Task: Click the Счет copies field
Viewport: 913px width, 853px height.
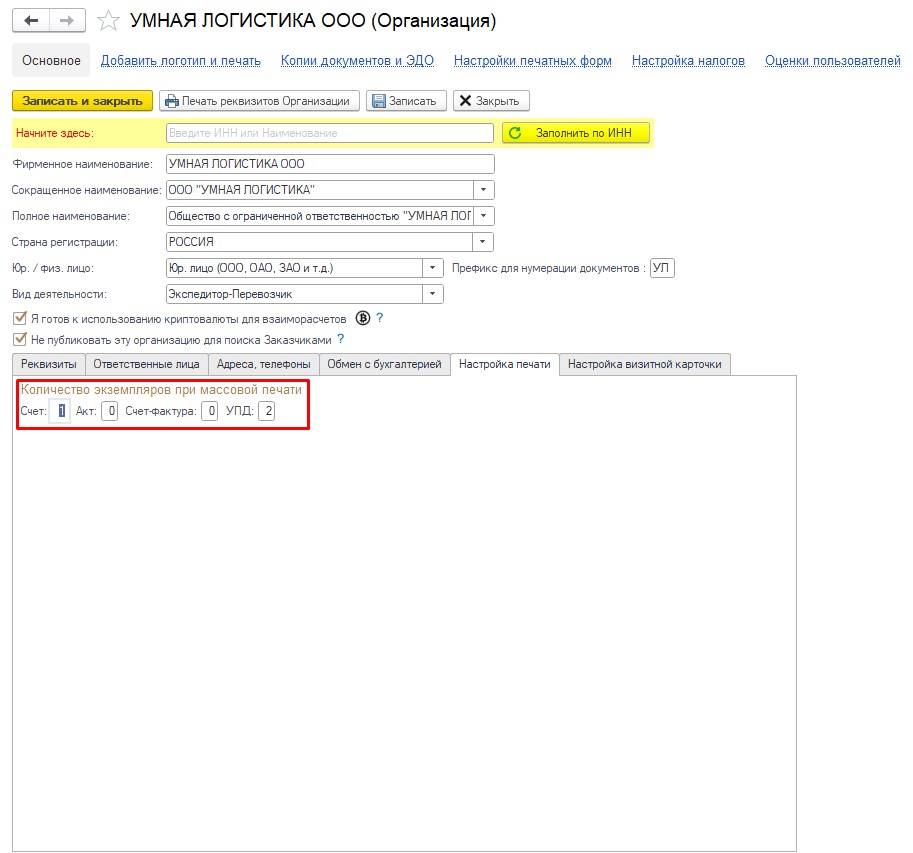Action: (x=60, y=411)
